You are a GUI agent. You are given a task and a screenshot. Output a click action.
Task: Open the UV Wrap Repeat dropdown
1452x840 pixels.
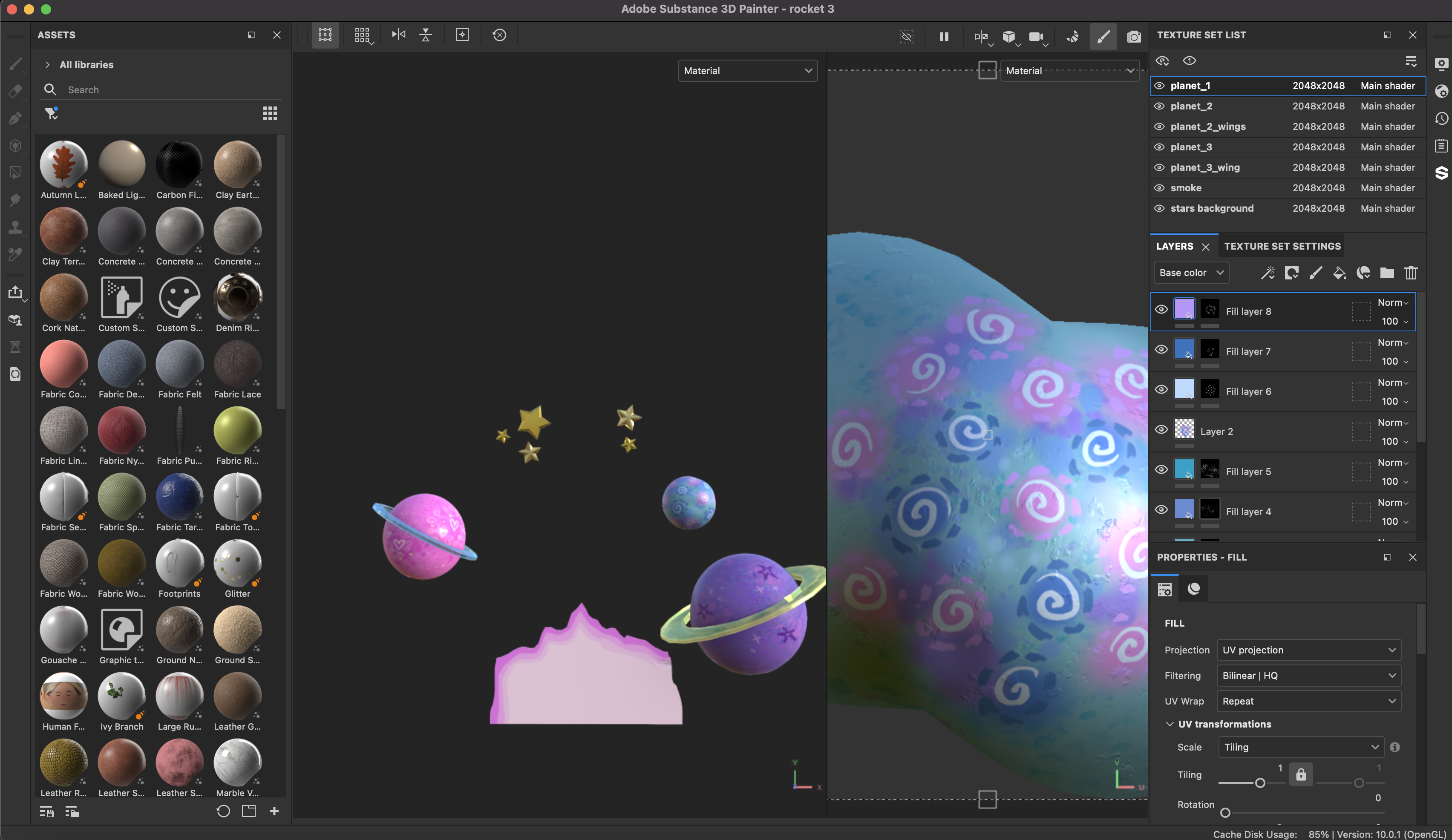click(1308, 701)
